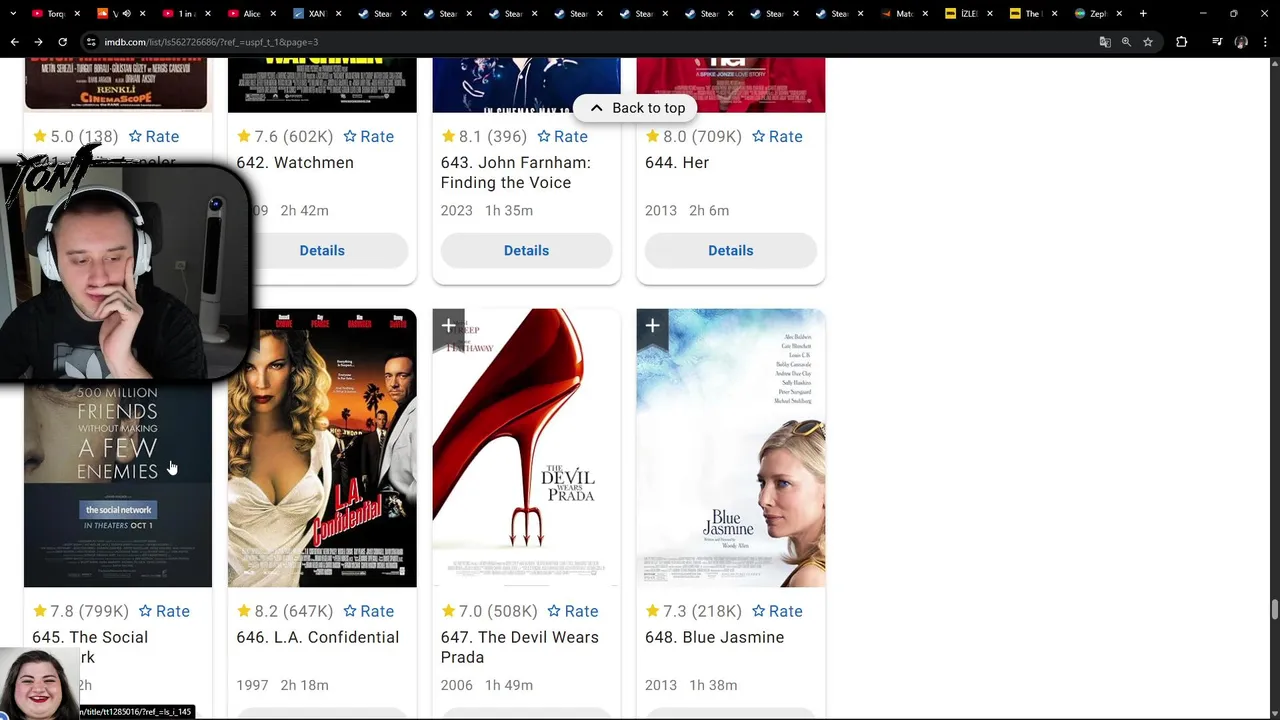Viewport: 1280px width, 720px height.
Task: Go forward in browser history
Action: (38, 42)
